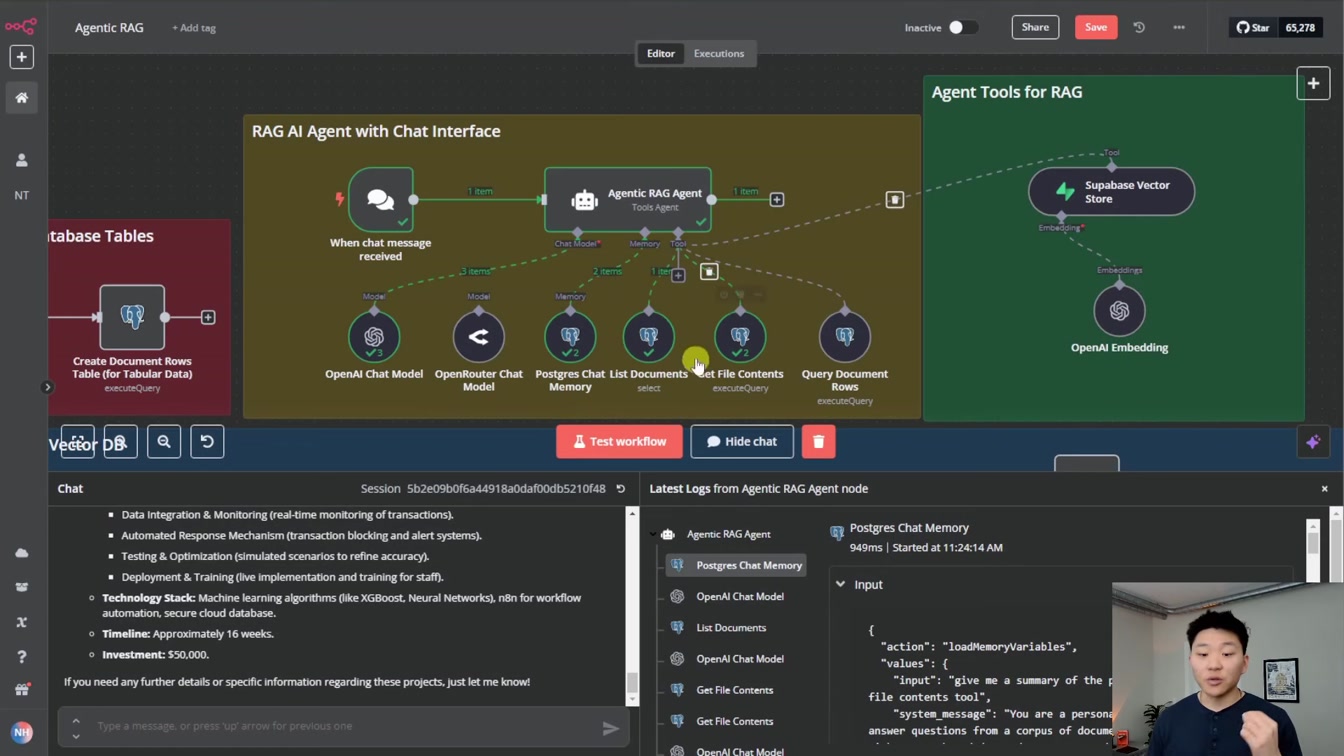Select the Get File Contents canvas node
The height and width of the screenshot is (756, 1344).
click(740, 337)
